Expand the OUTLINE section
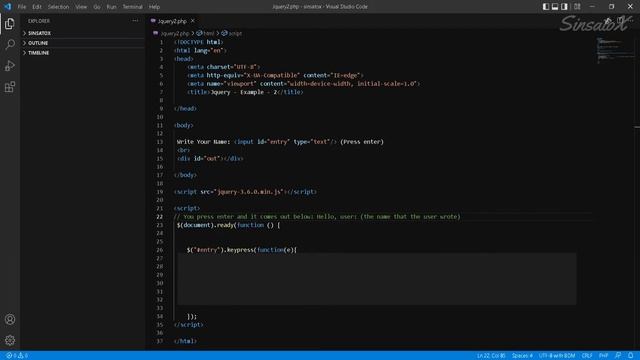This screenshot has width=640, height=360. (83, 43)
